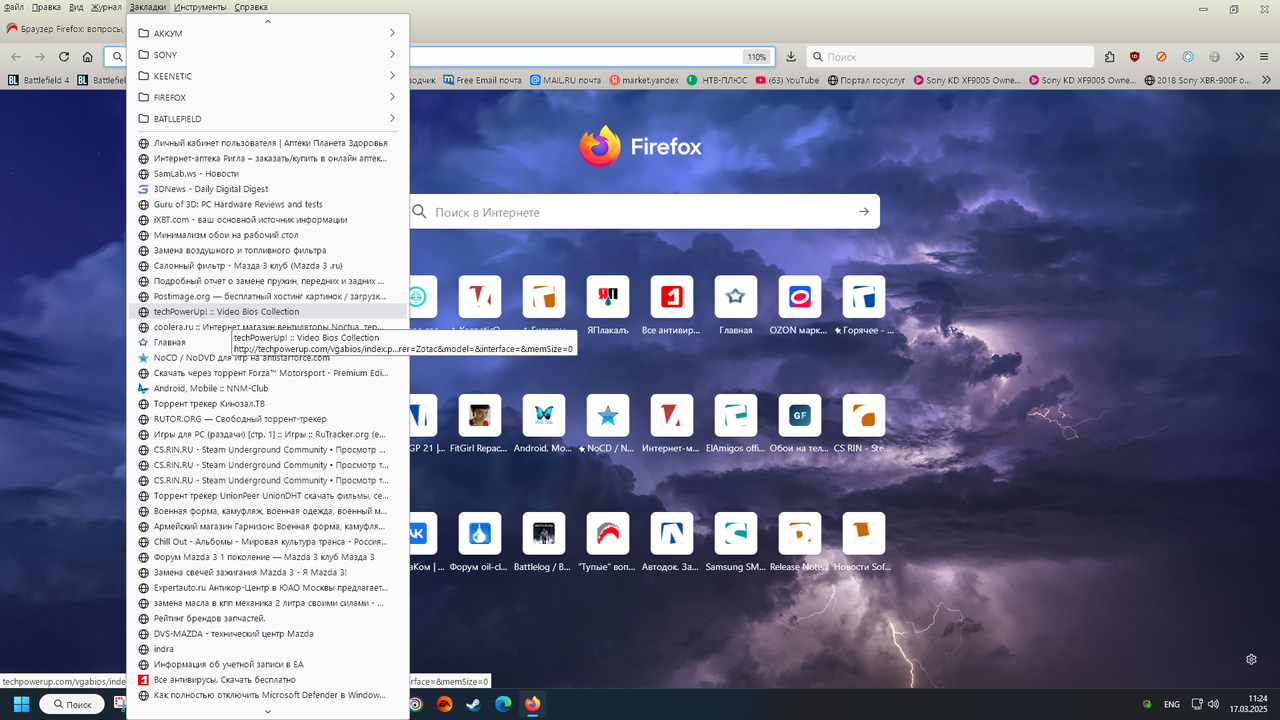
Task: Open SamLab.ws - Новости bookmark
Action: 268,174
